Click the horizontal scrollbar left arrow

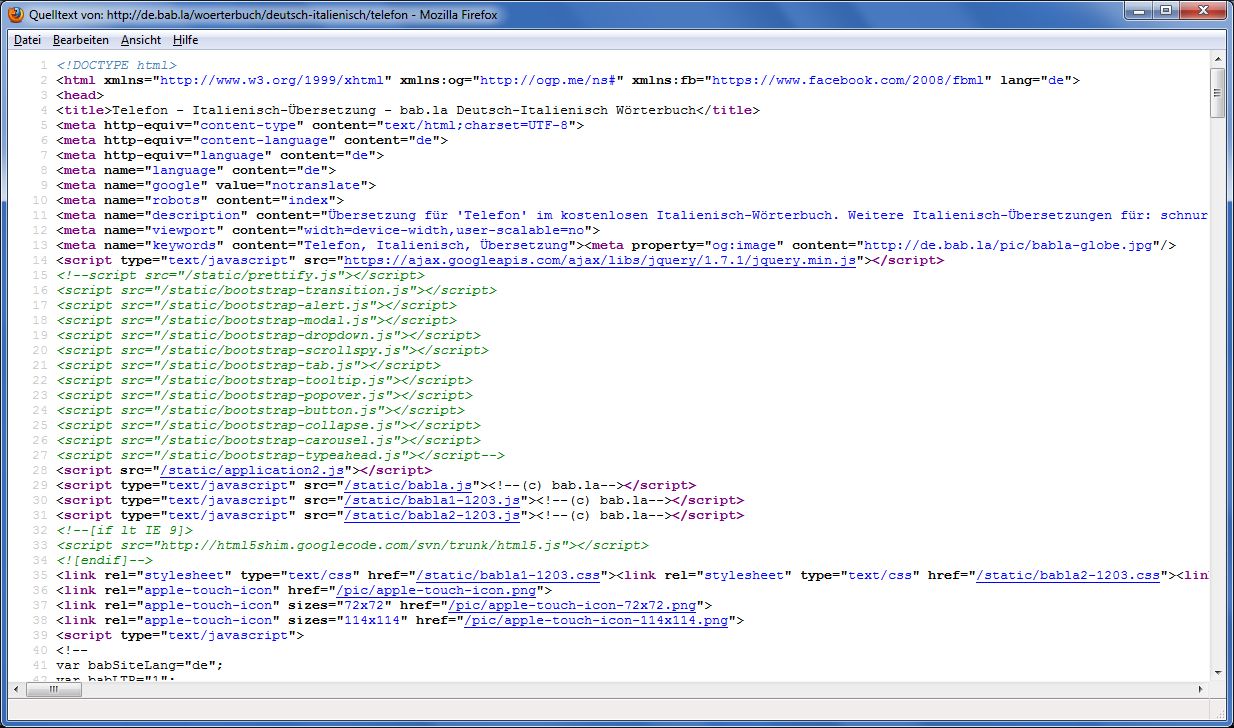pos(16,690)
